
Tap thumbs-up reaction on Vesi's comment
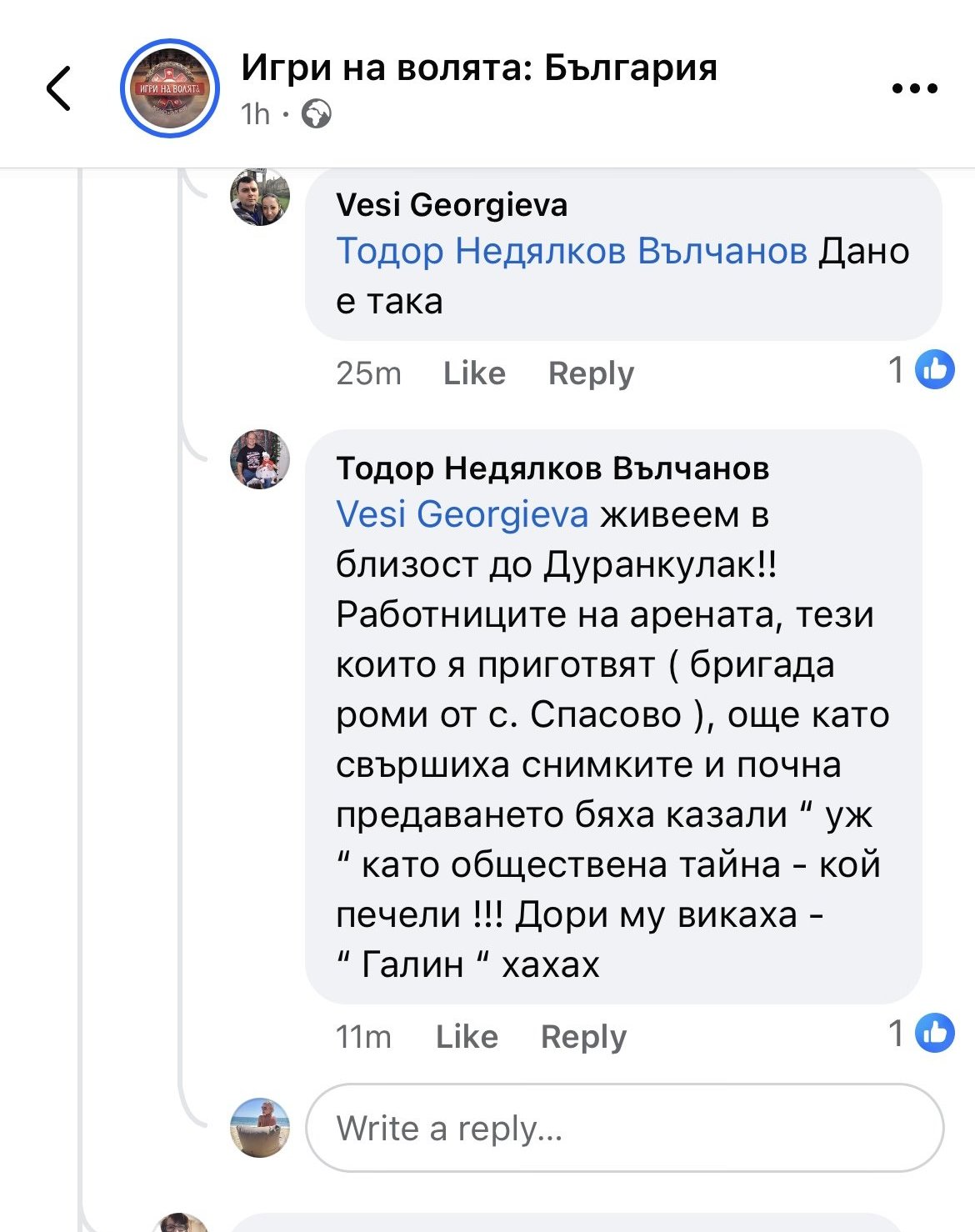coord(934,370)
